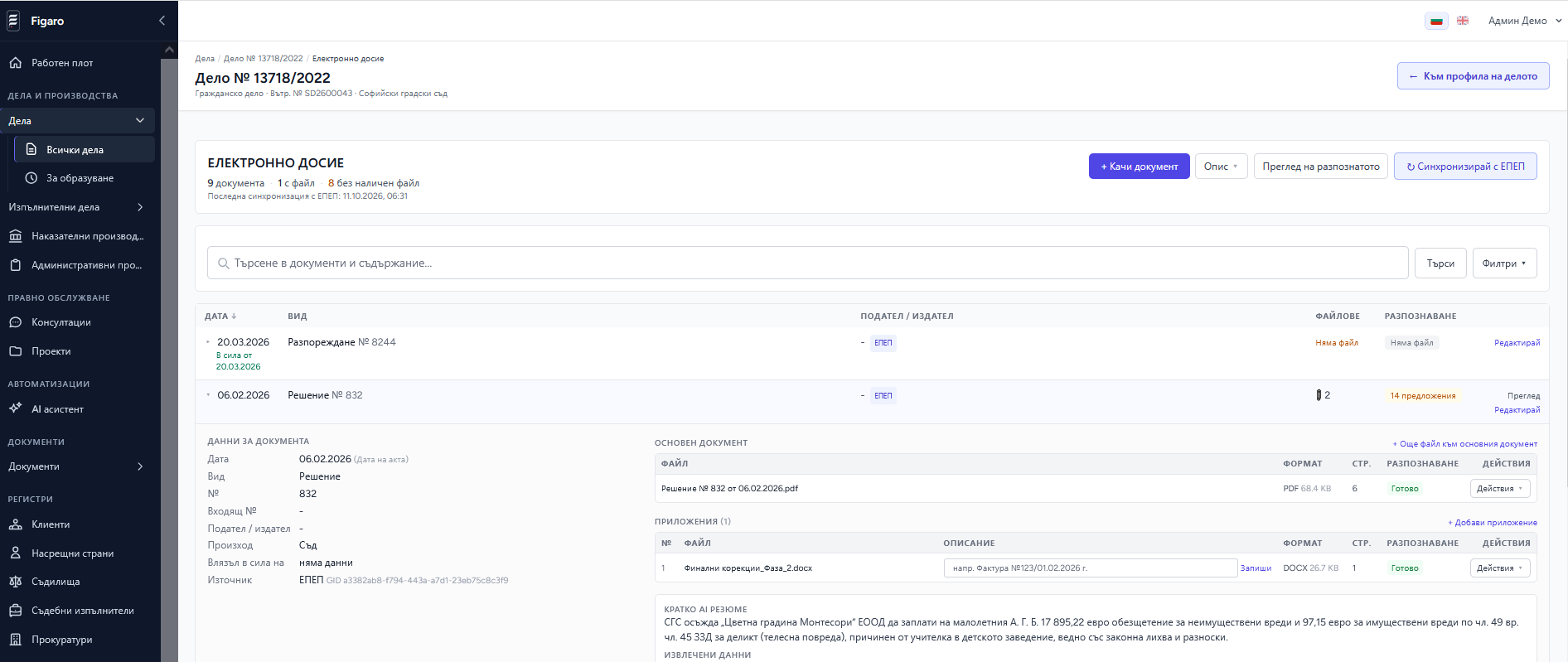
Task: Click the attachment description input field
Action: 1090,568
